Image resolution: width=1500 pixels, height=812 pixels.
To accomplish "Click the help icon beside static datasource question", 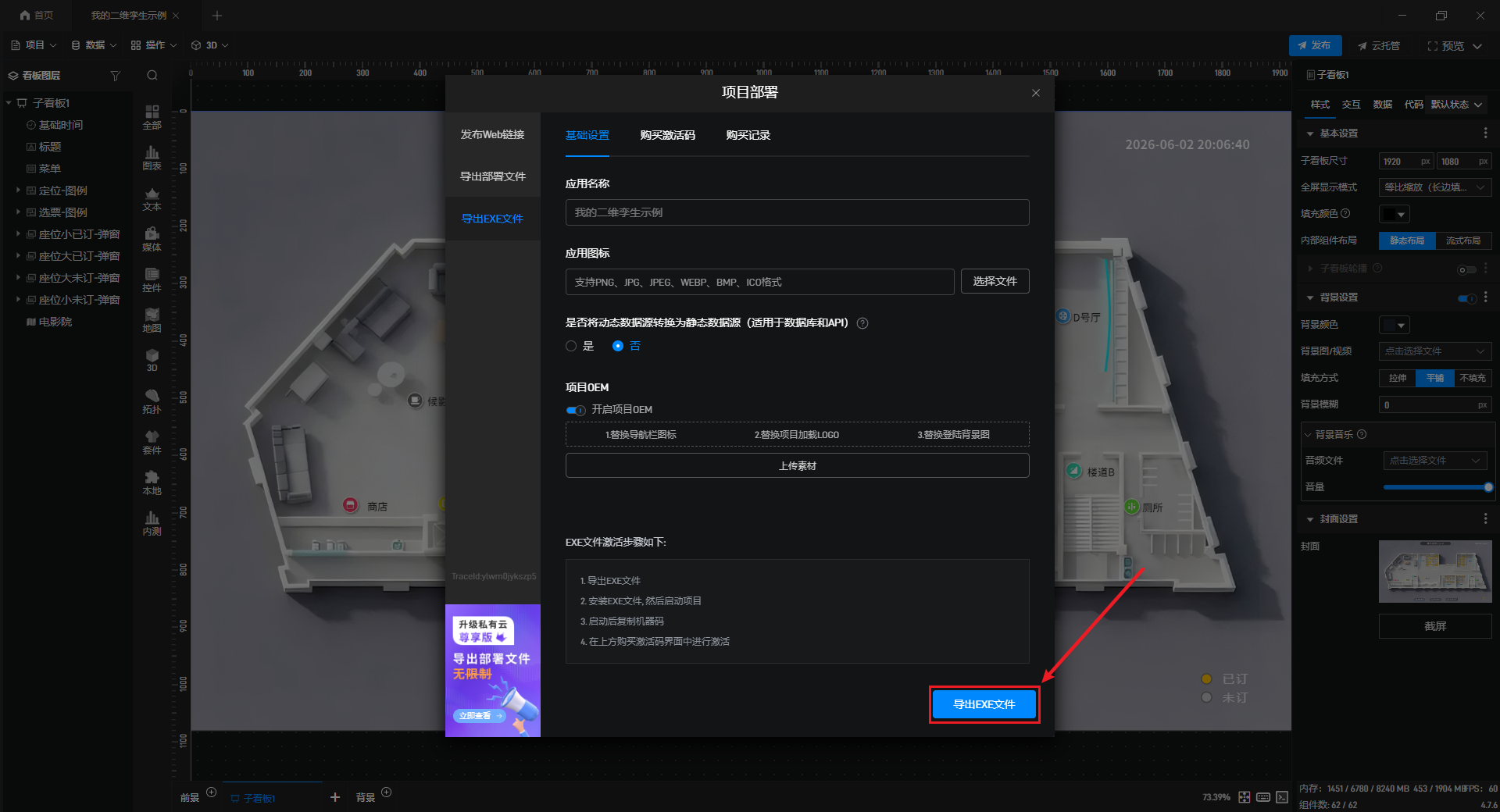I will pos(862,323).
